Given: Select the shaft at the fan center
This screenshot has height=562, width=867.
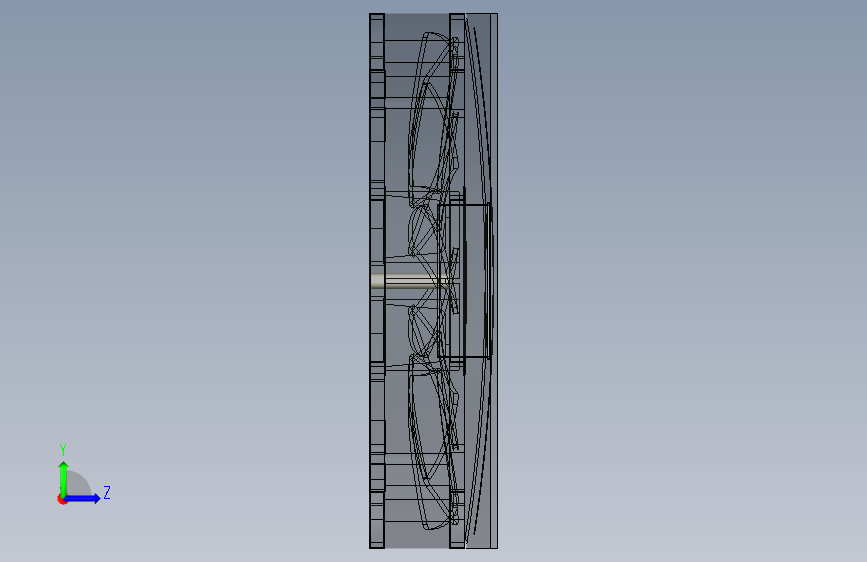Looking at the screenshot, I should (x=409, y=282).
